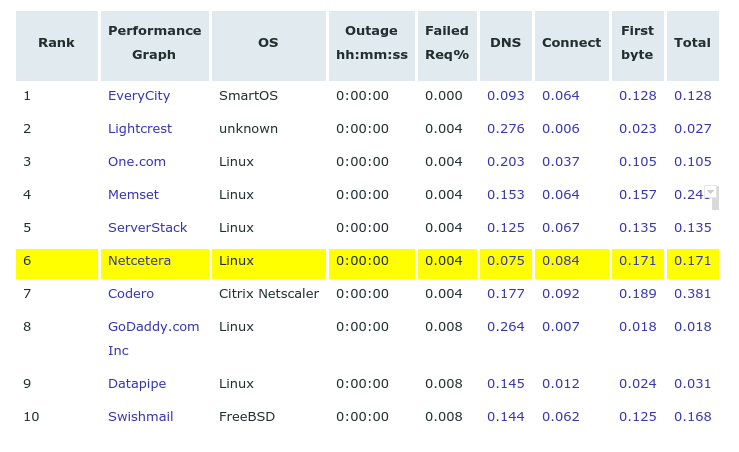Click the Rank column header
This screenshot has height=452, width=739.
tap(57, 43)
